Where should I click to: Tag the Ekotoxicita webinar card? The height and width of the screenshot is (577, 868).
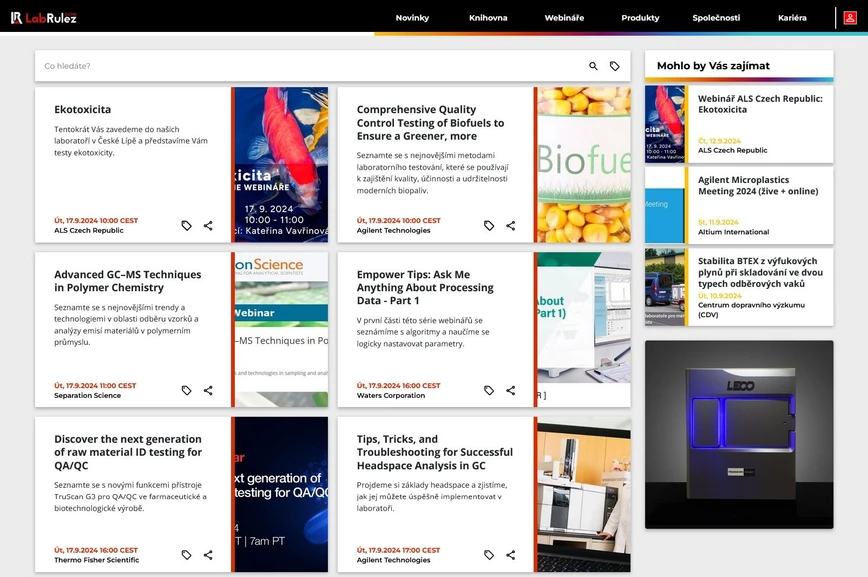point(186,226)
